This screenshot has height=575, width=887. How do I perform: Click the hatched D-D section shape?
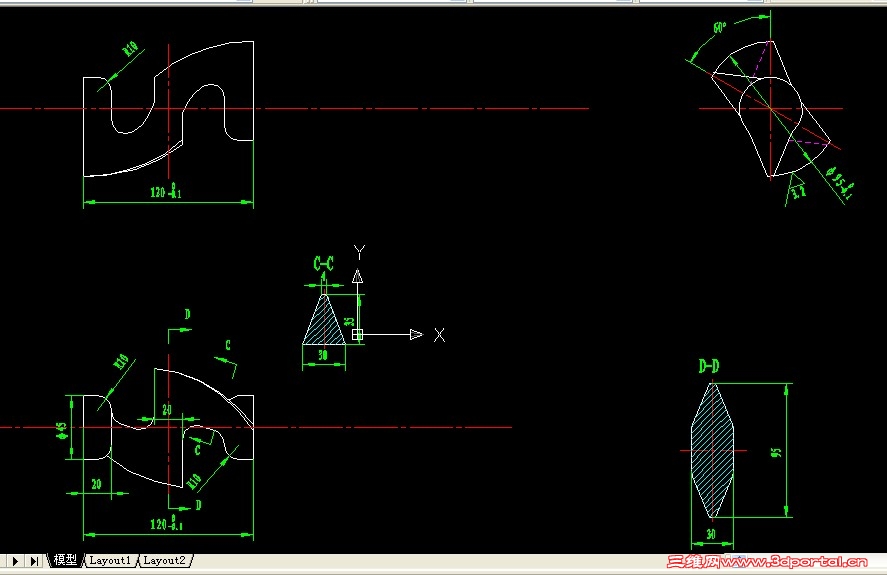(x=712, y=450)
